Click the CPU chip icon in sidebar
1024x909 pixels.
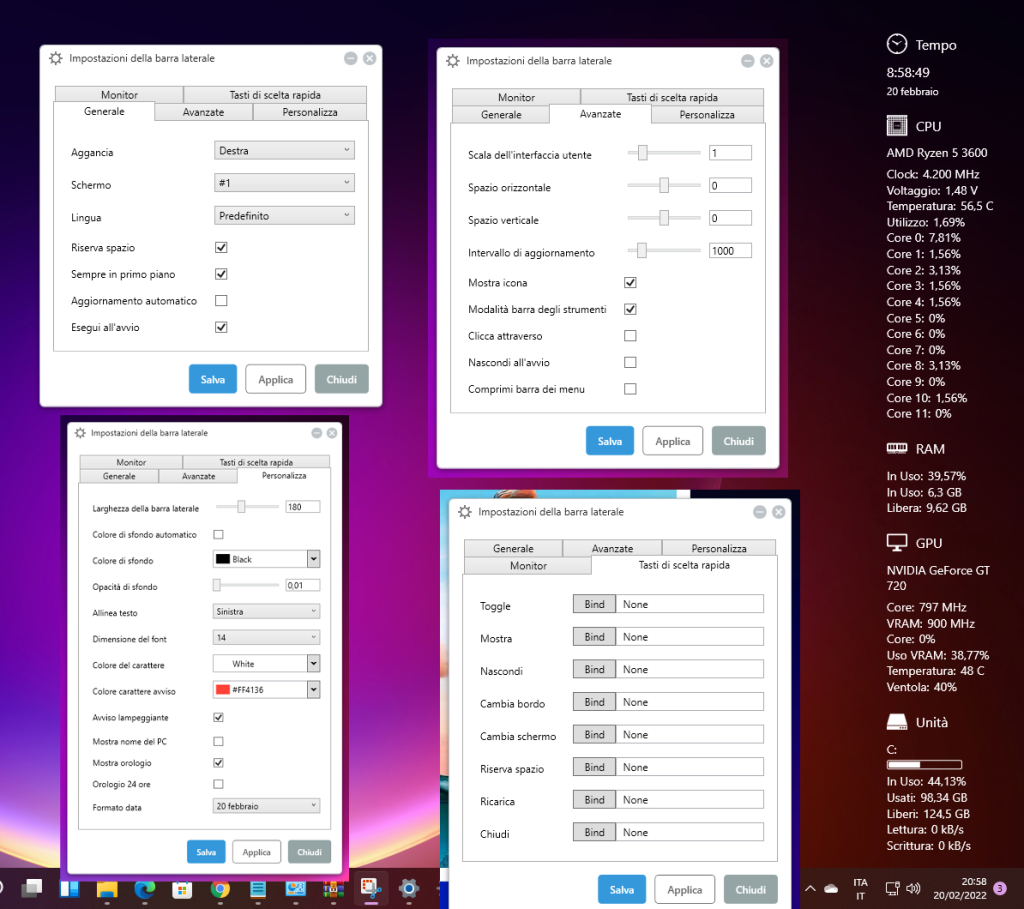pyautogui.click(x=897, y=126)
